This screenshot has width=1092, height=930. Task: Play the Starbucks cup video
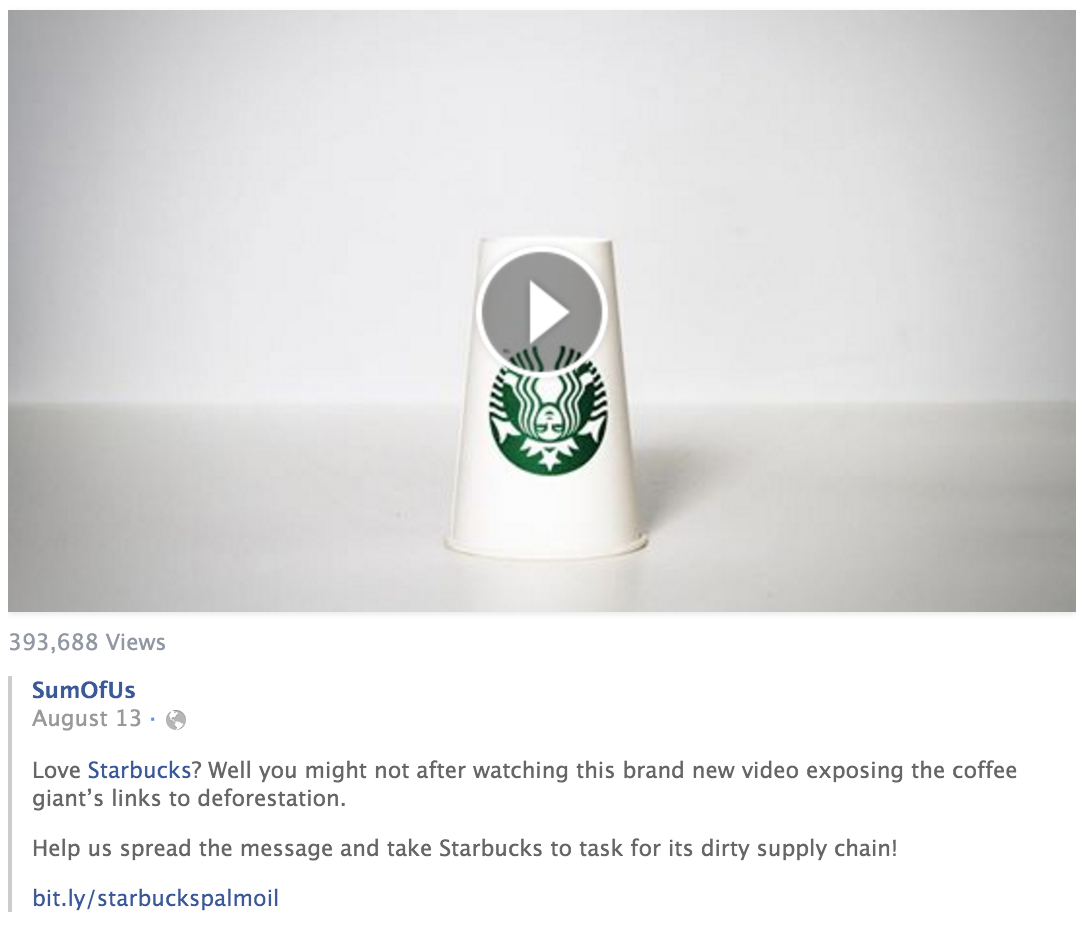point(542,311)
